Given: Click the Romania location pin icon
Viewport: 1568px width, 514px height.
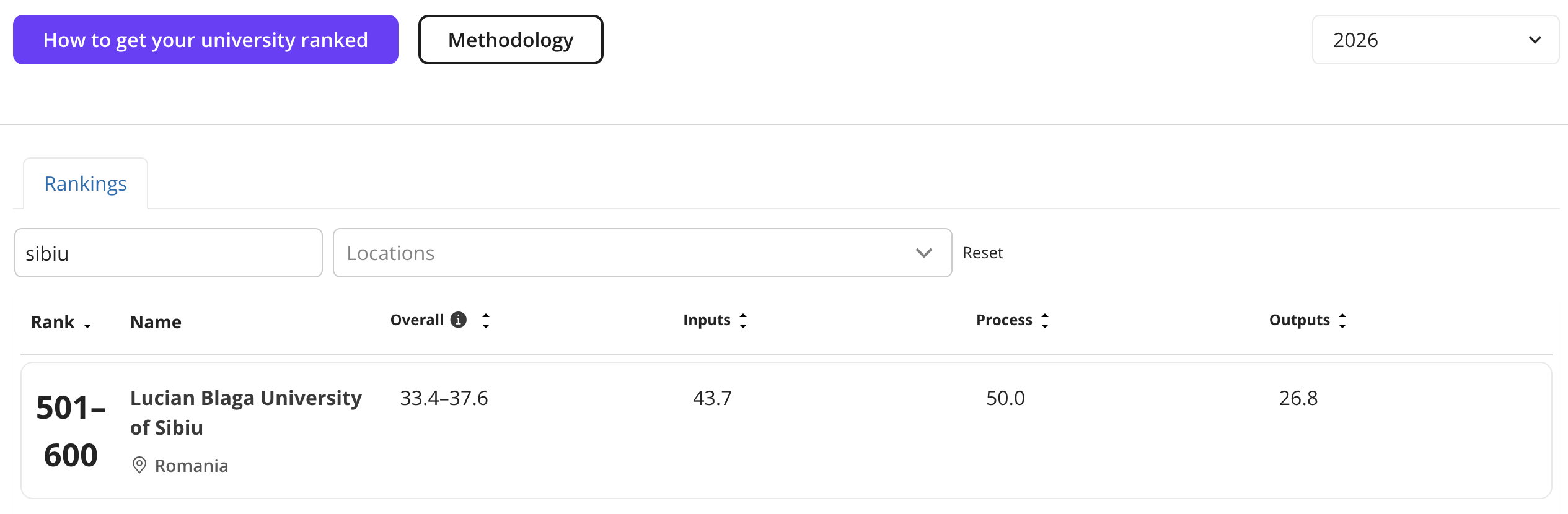Looking at the screenshot, I should coord(139,465).
